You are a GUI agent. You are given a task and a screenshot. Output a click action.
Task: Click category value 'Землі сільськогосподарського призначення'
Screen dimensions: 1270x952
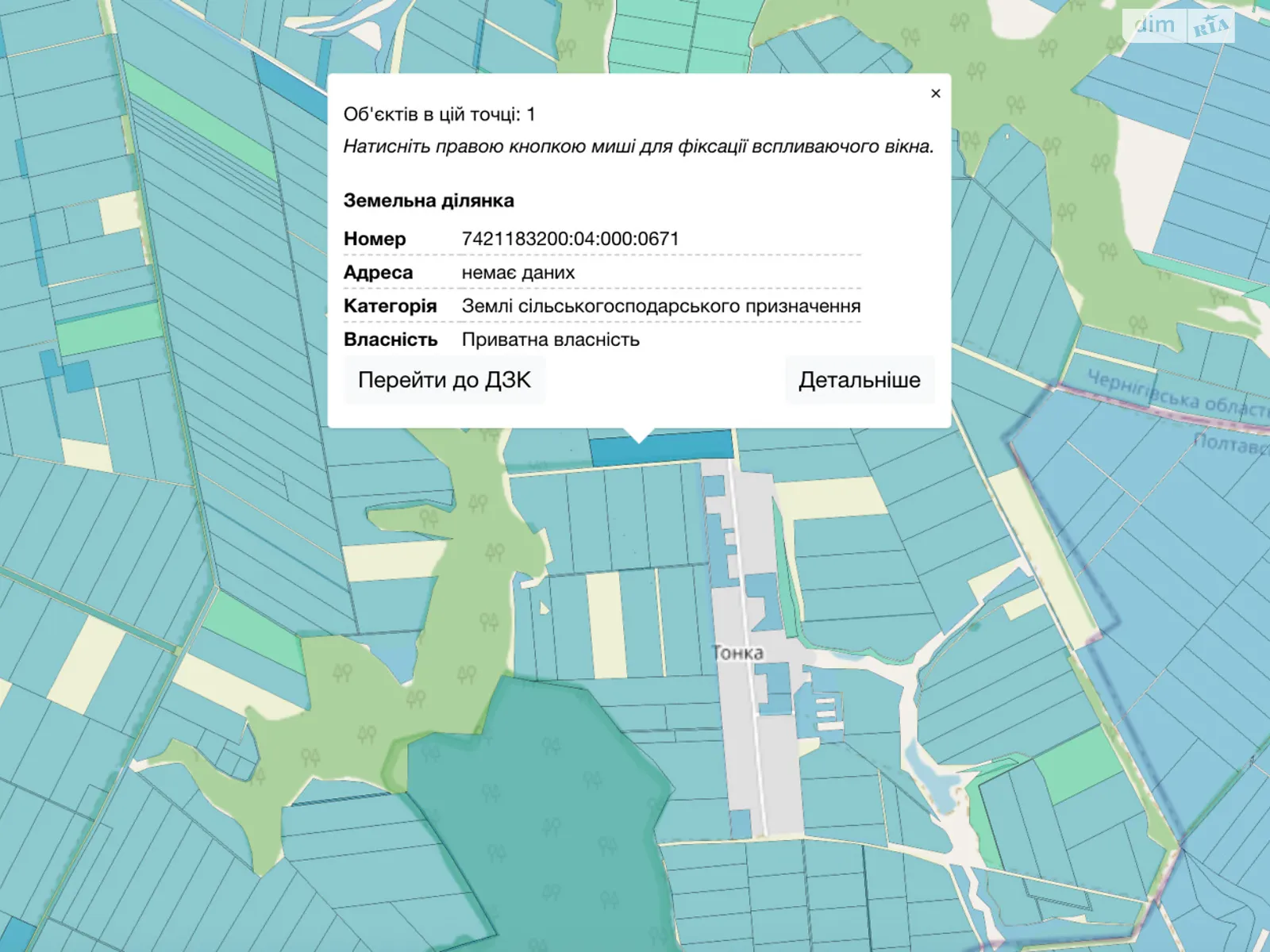pos(660,306)
